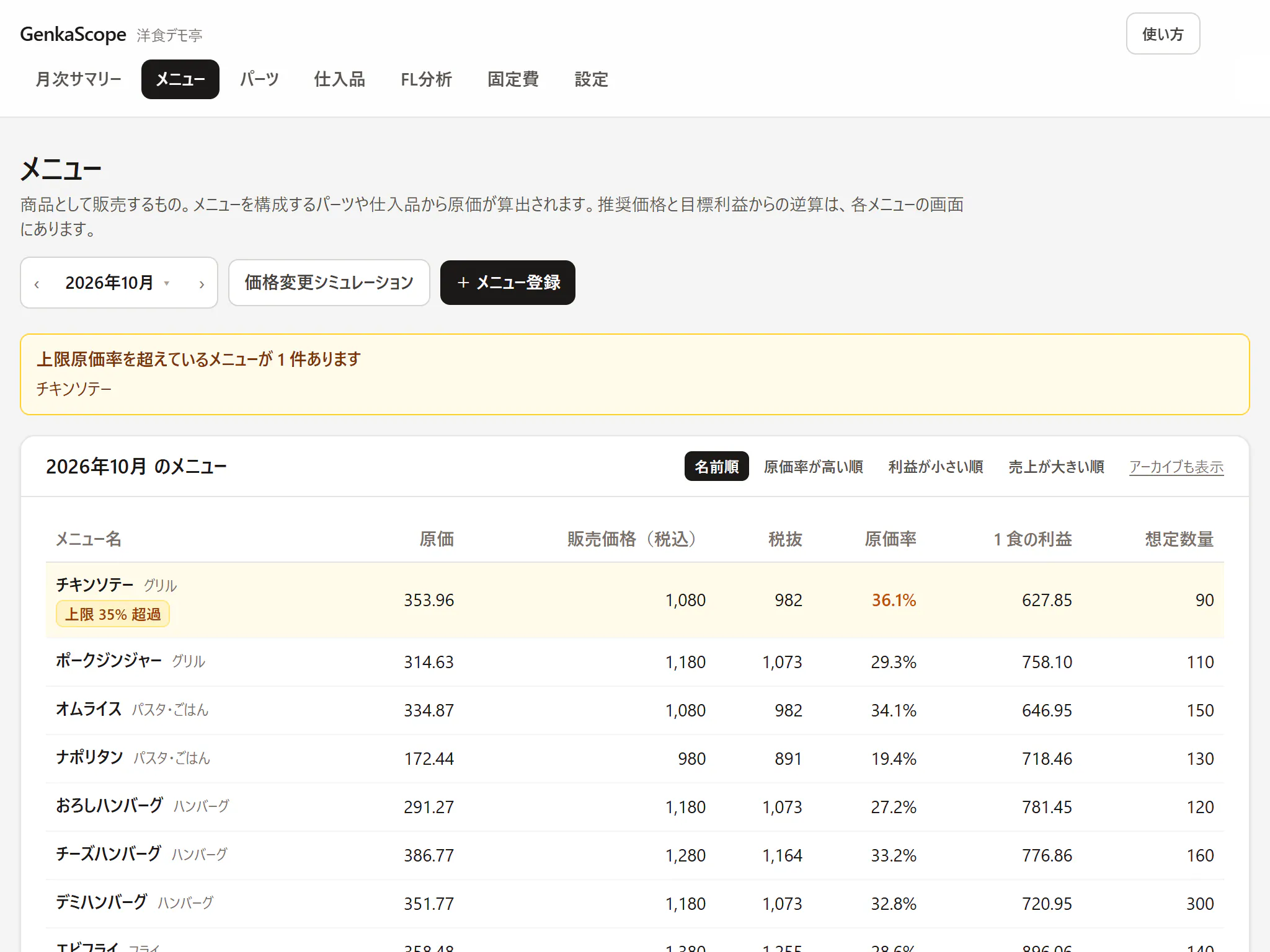Click the 原価 column header
Screen dimensions: 1270x952
437,539
